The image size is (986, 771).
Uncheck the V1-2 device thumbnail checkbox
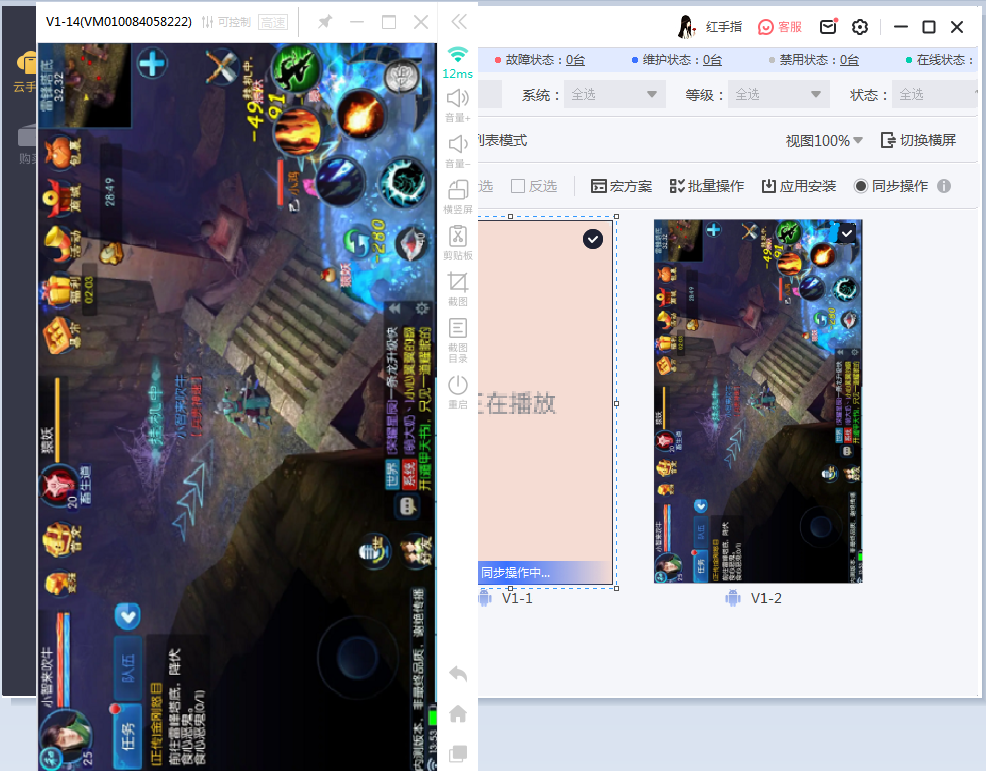coord(847,233)
